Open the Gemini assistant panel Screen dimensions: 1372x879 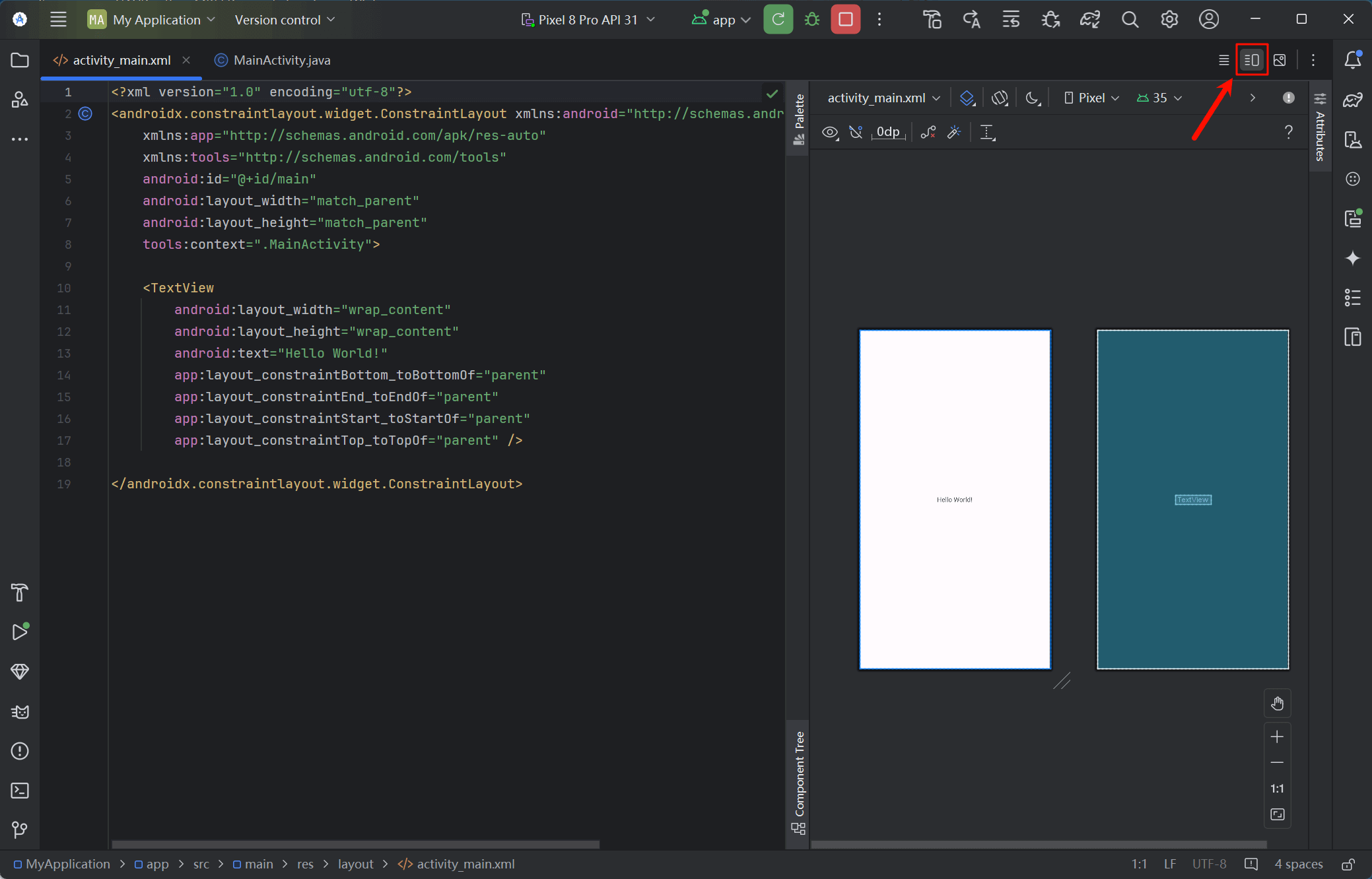pos(1352,258)
